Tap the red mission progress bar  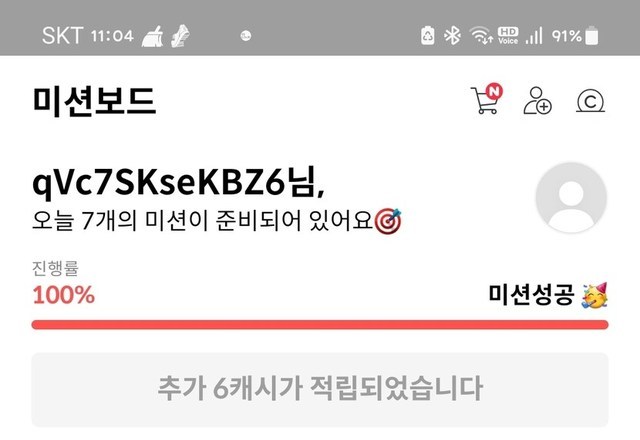[320, 325]
